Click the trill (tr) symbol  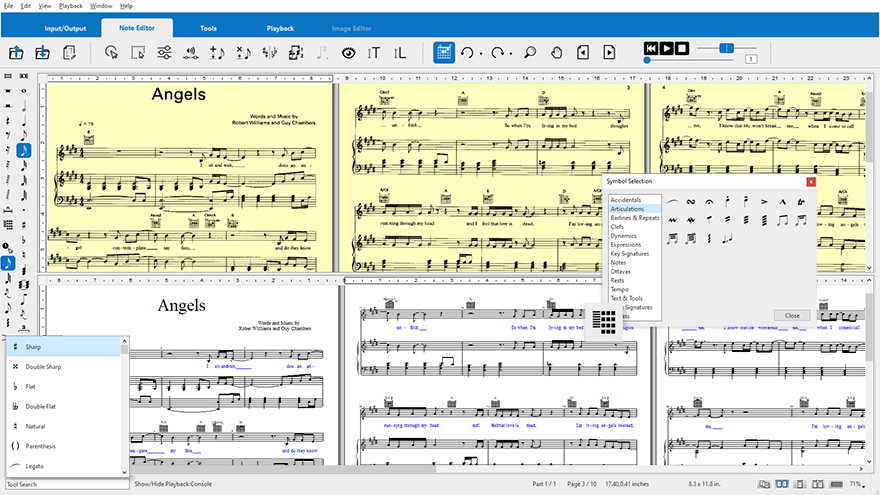801,201
